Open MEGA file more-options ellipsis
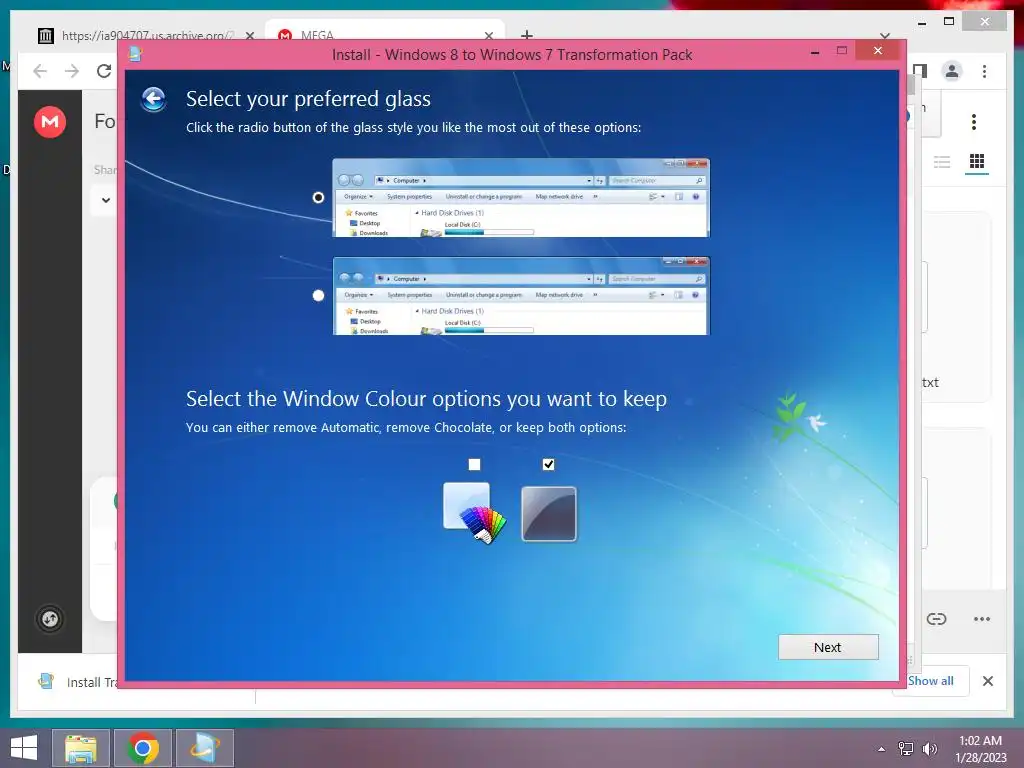The height and width of the screenshot is (768, 1024). (982, 618)
